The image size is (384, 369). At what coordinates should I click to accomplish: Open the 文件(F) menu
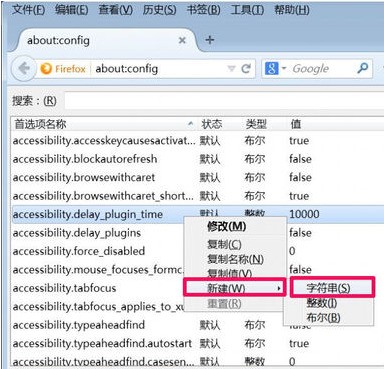(x=28, y=10)
